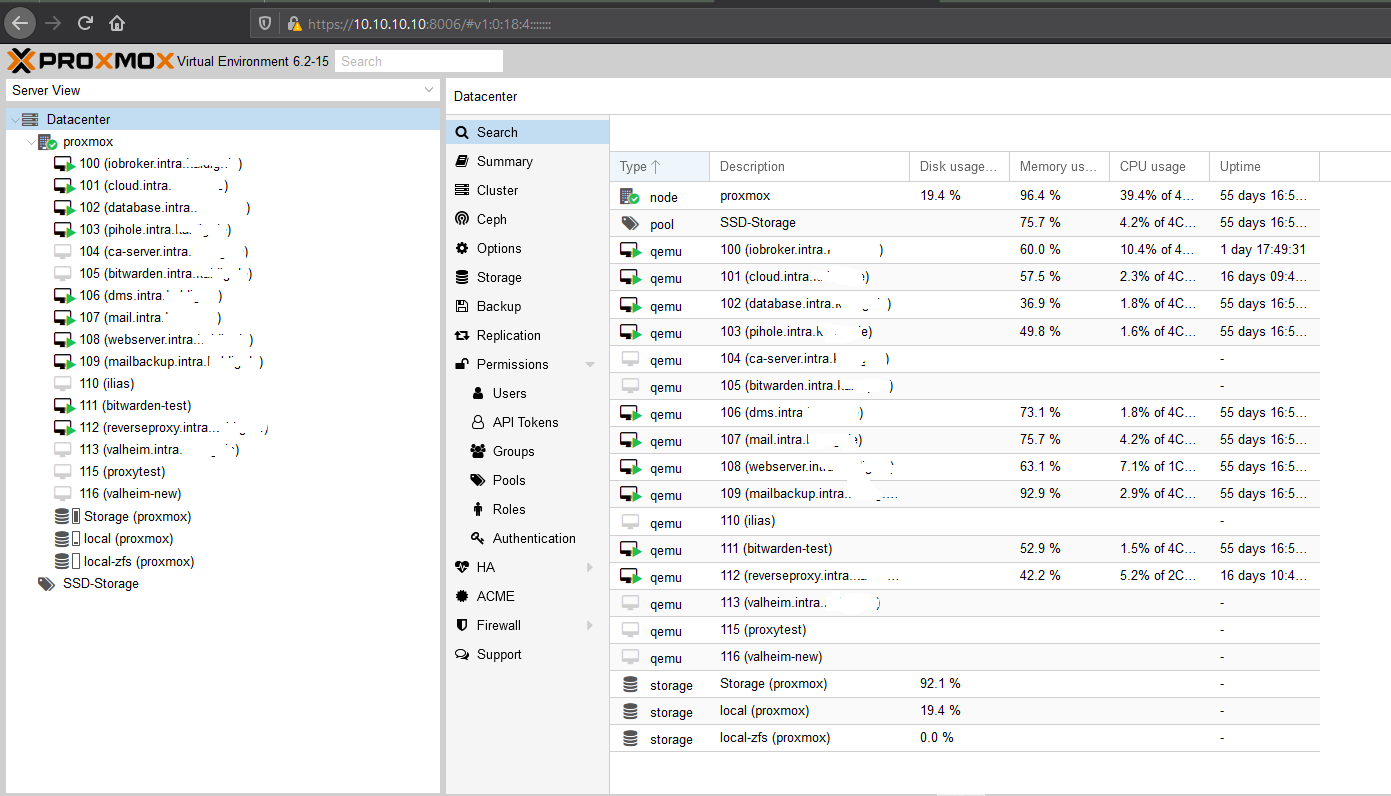
Task: Click proxmox node icon in tree
Action: (47, 142)
